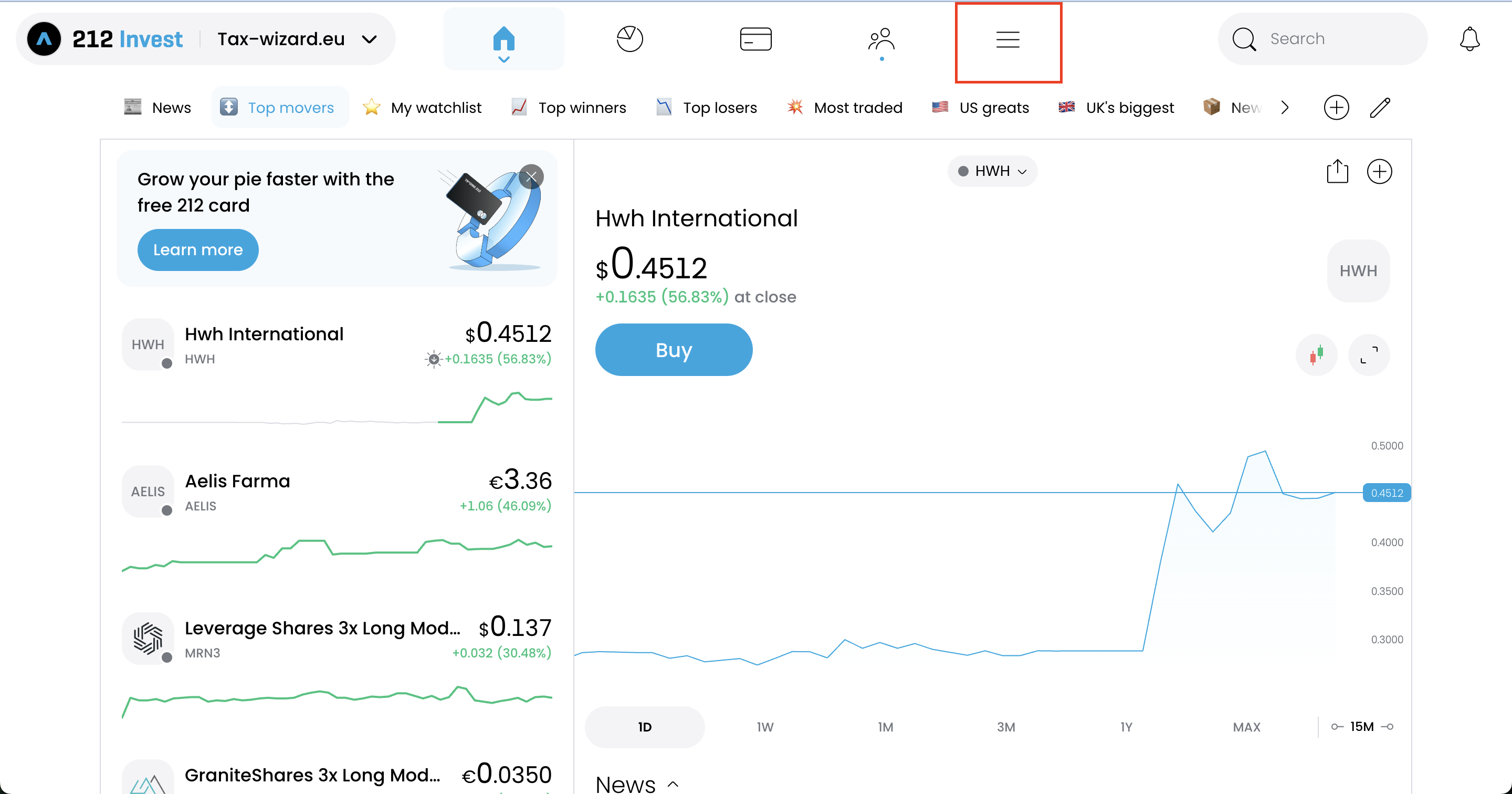Share the Hwh International instrument
The width and height of the screenshot is (1512, 794).
(1337, 172)
